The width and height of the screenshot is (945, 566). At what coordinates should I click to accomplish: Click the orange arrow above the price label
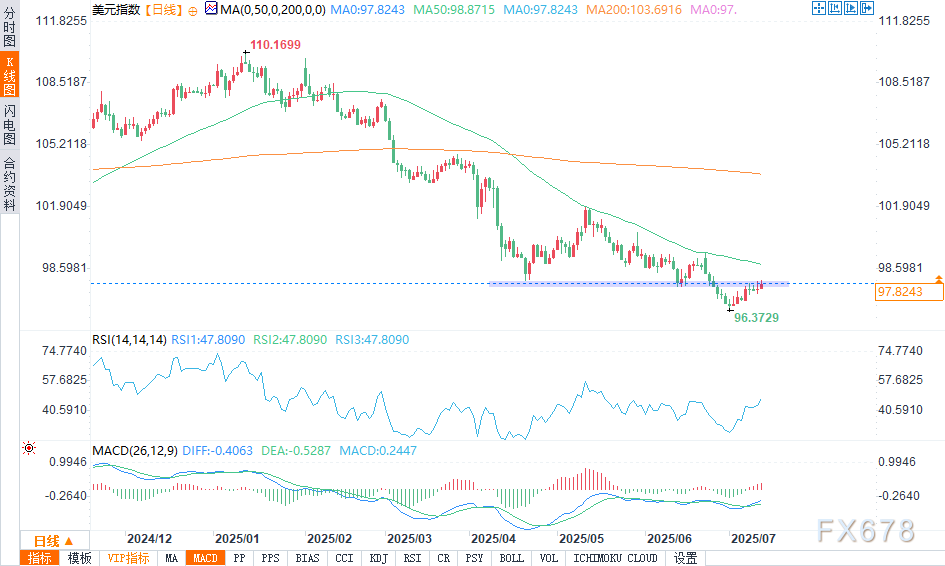click(x=938, y=277)
